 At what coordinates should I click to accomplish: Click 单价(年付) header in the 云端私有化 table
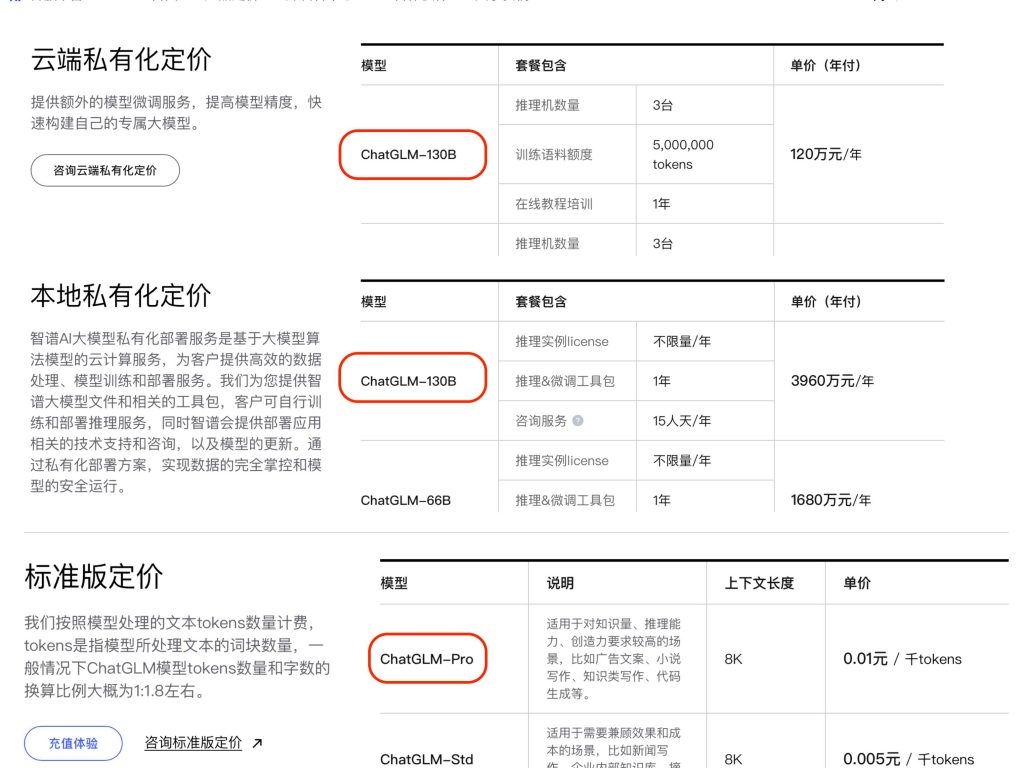click(825, 65)
